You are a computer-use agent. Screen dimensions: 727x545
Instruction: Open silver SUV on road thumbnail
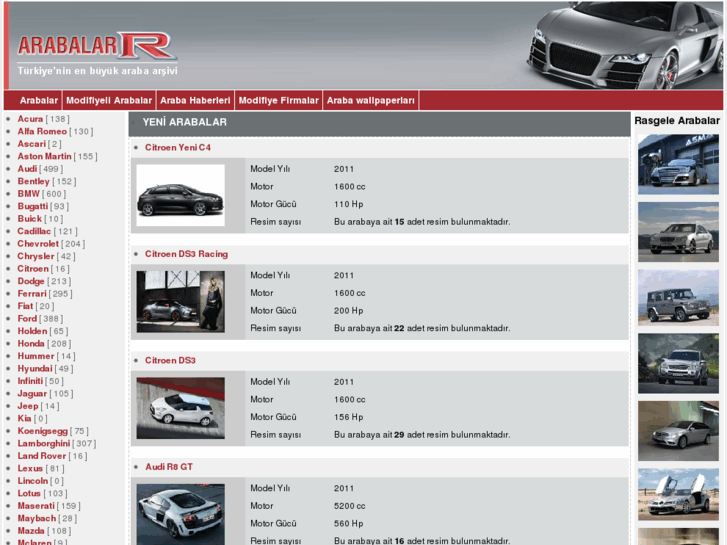(x=678, y=364)
